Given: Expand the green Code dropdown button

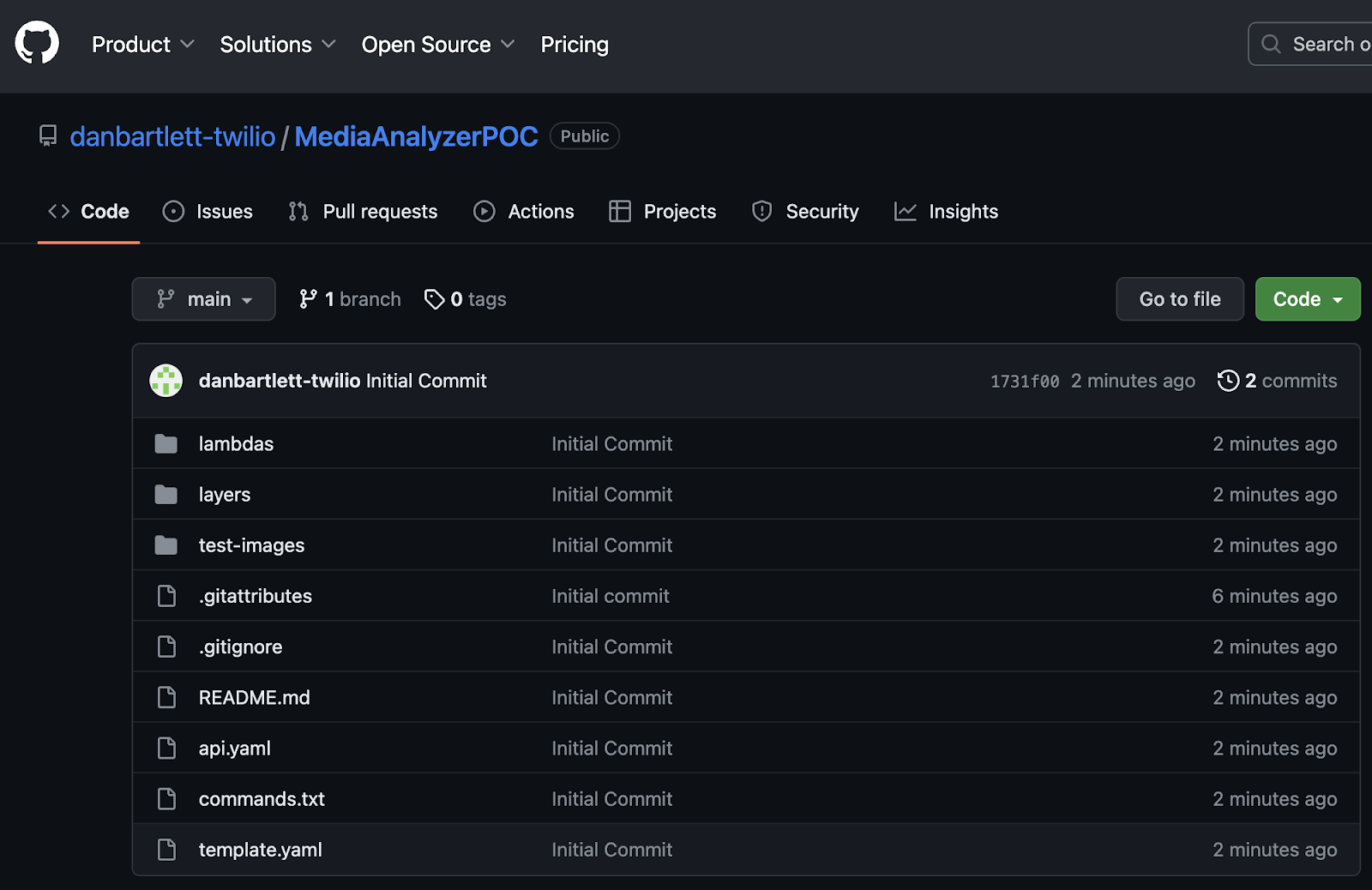Looking at the screenshot, I should (x=1308, y=298).
